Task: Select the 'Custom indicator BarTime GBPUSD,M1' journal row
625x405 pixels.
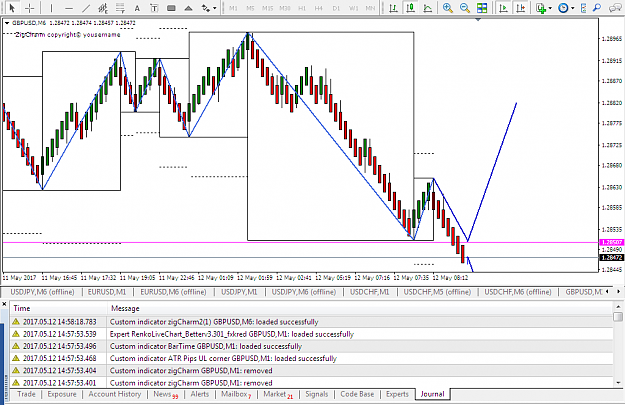Action: coord(311,346)
